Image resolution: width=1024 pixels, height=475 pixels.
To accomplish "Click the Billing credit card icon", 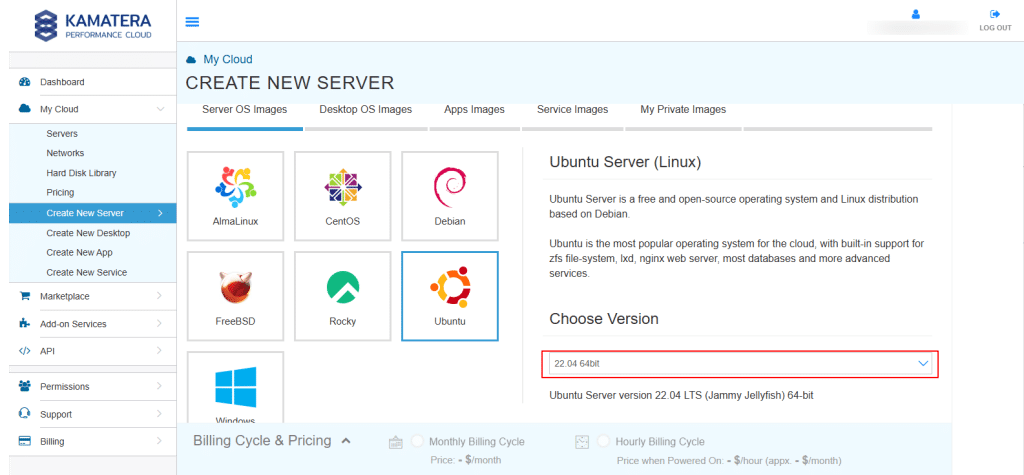I will [25, 441].
